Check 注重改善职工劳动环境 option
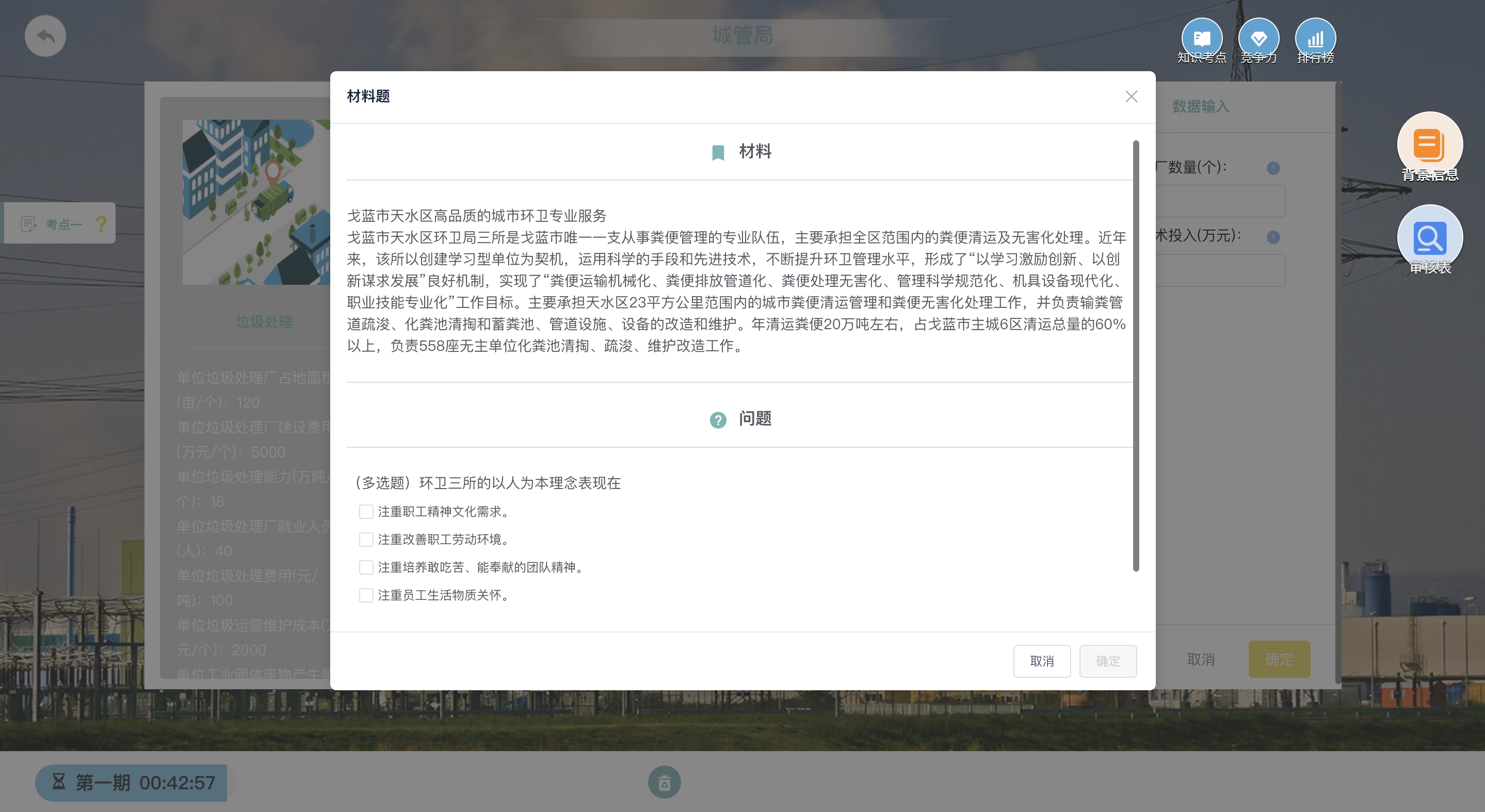 click(x=365, y=540)
